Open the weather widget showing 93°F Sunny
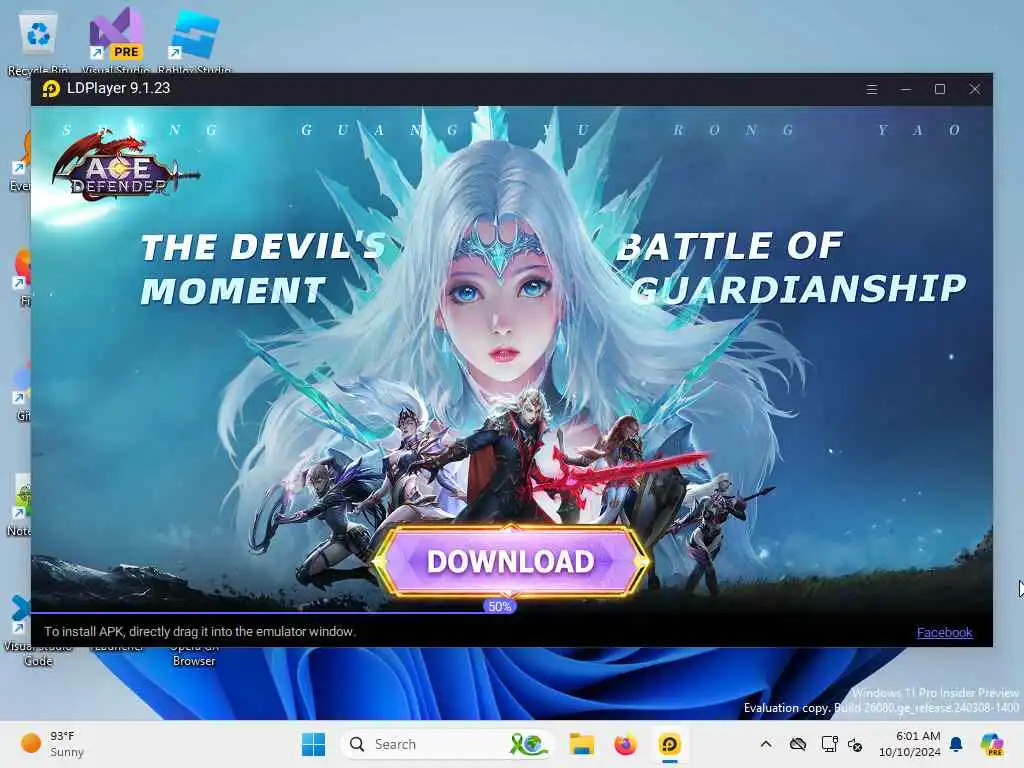Image resolution: width=1024 pixels, height=768 pixels. pos(54,744)
